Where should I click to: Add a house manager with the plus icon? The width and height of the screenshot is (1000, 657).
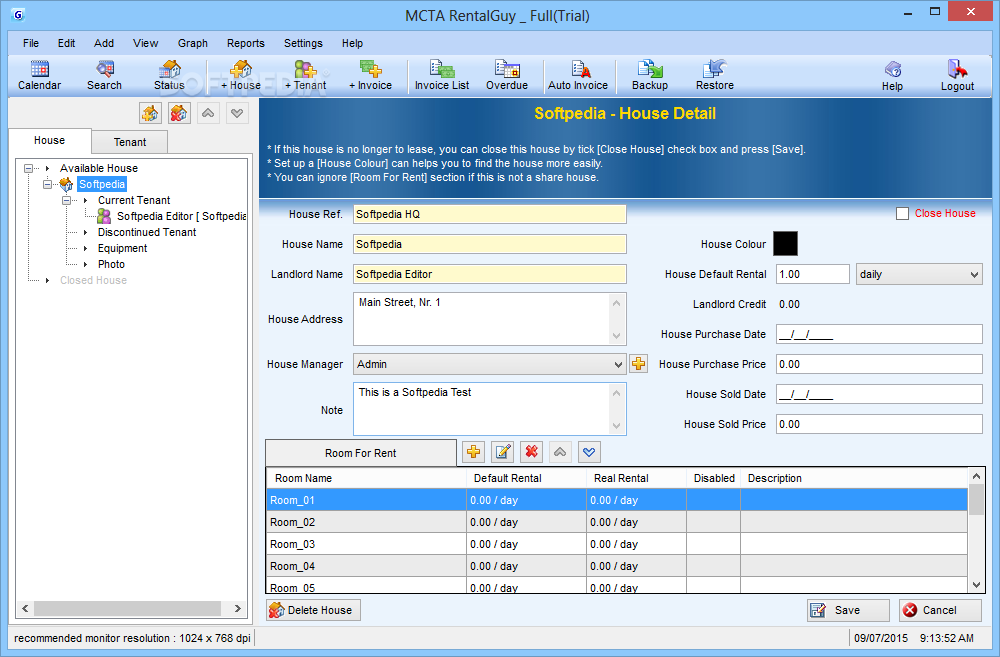[638, 364]
